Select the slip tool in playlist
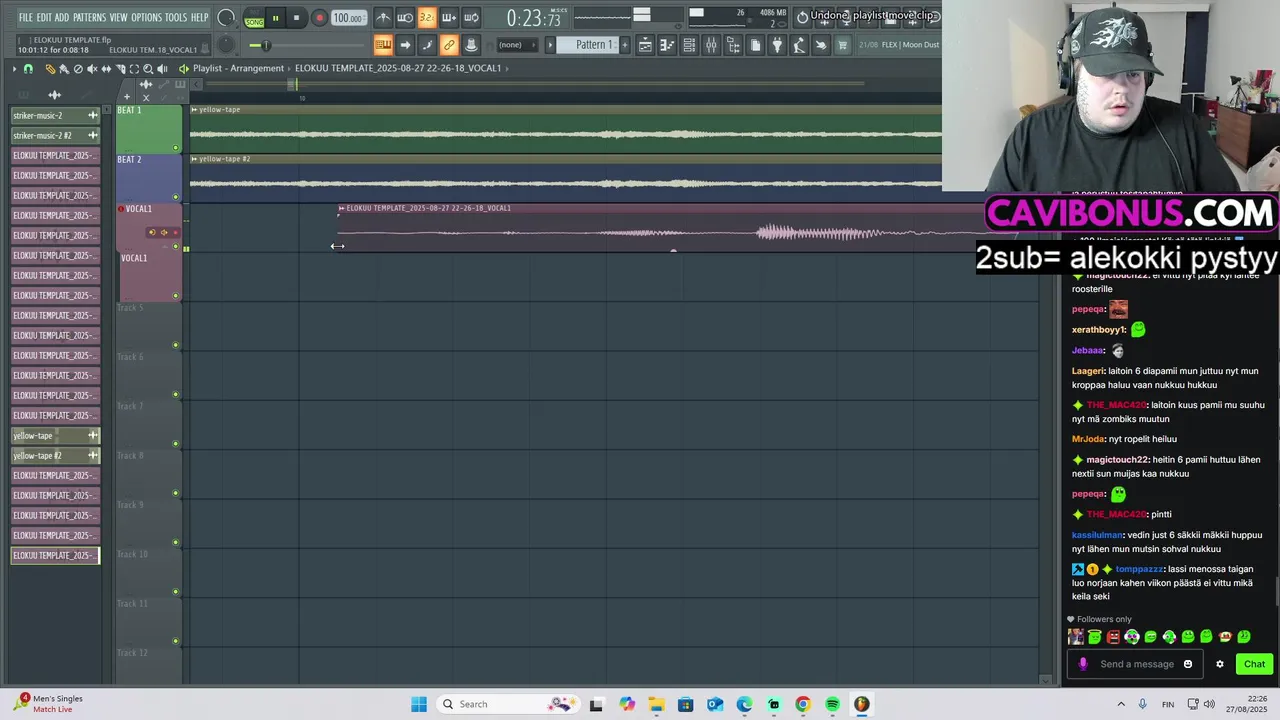The image size is (1280, 720). 106,68
